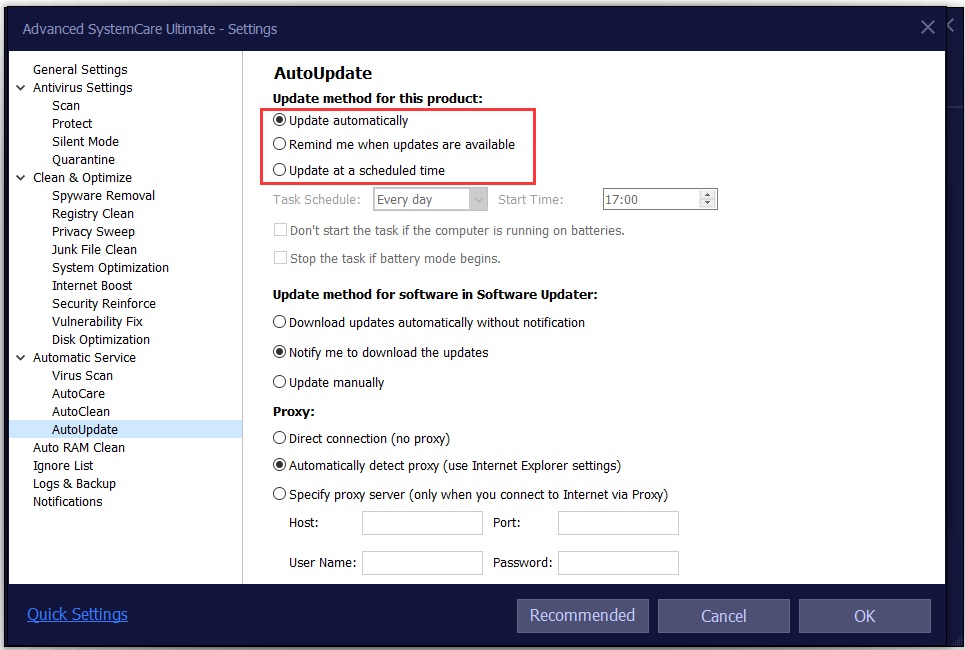The image size is (965, 650).
Task: Select Registry Clean in sidebar
Action: 92,214
